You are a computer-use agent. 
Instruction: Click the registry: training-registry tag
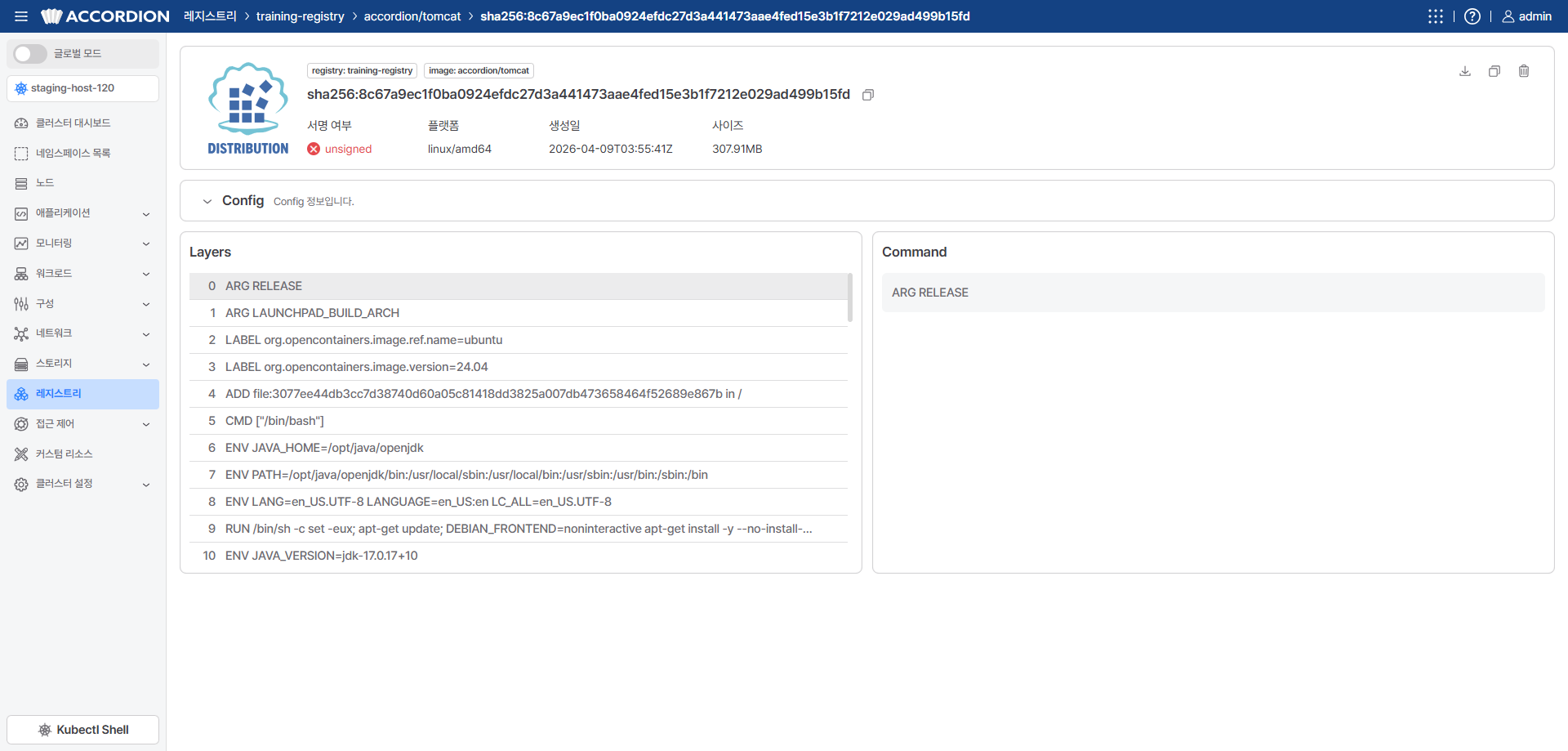click(362, 71)
